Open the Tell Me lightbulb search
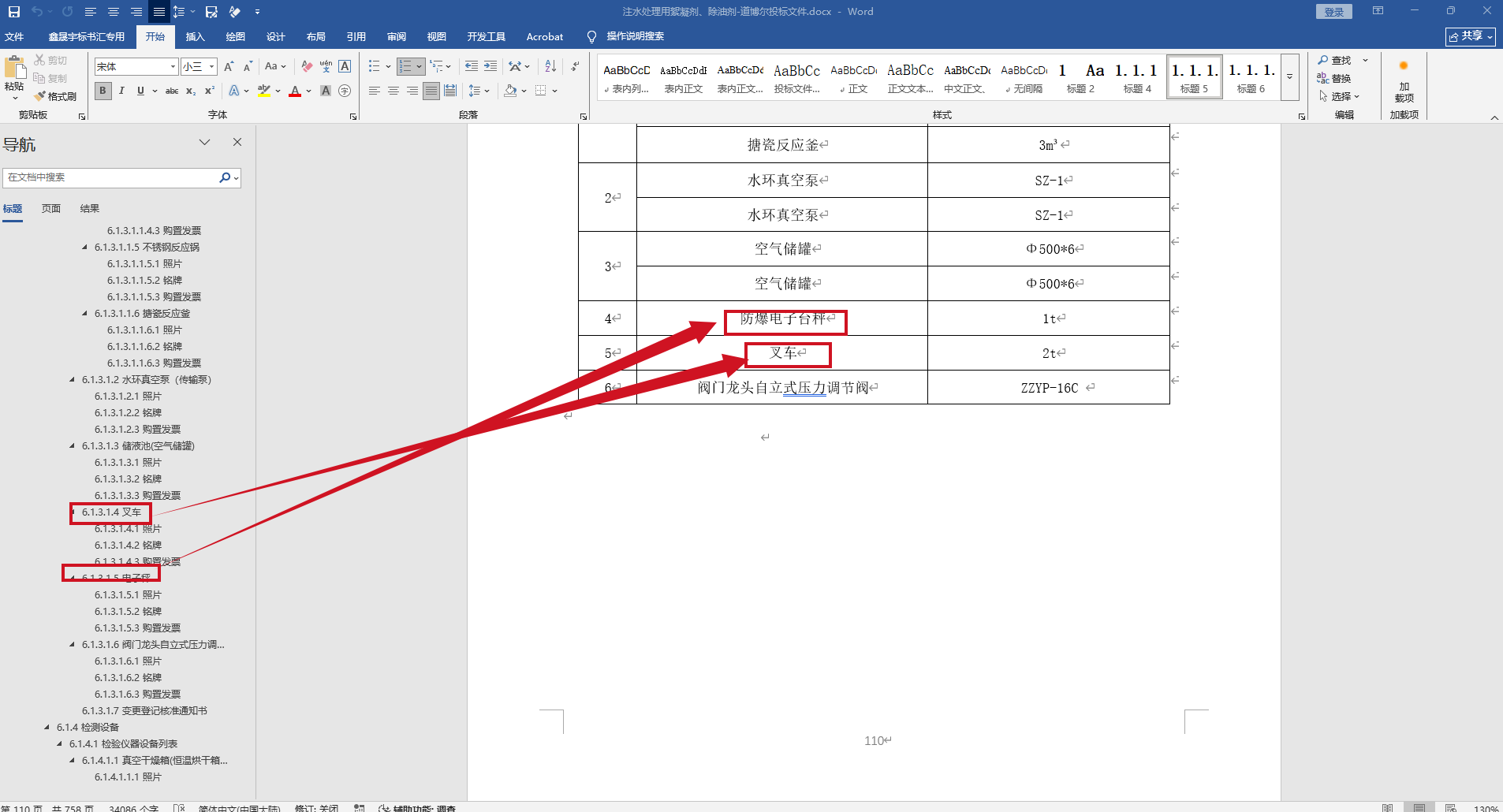The width and height of the screenshot is (1503, 812). (591, 37)
